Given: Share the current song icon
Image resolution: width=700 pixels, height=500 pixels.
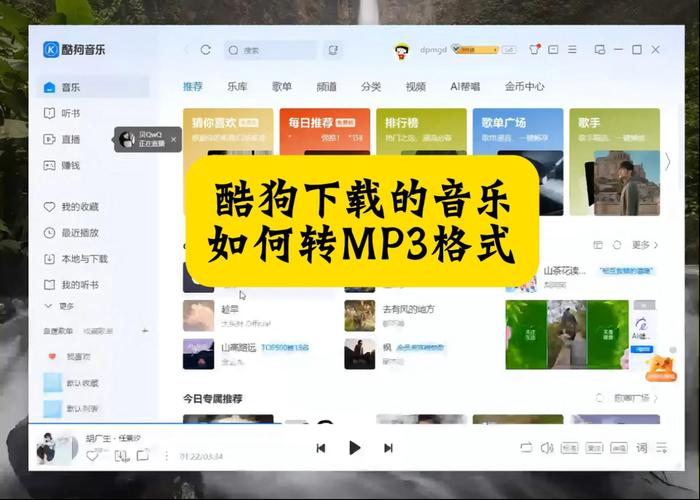Looking at the screenshot, I should tap(143, 455).
